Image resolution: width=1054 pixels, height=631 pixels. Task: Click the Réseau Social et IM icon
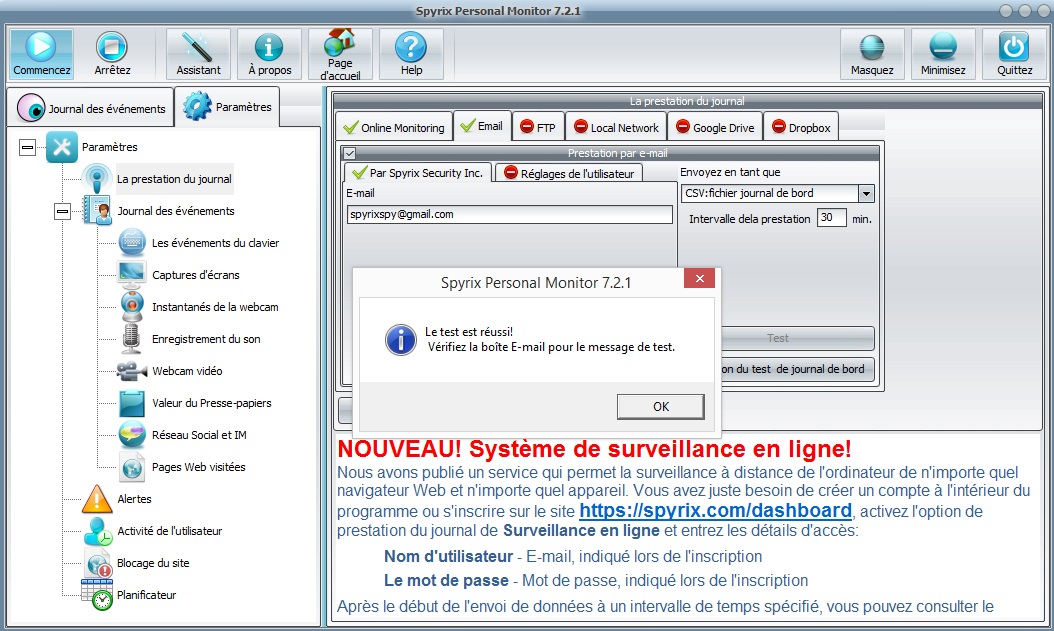click(x=132, y=435)
